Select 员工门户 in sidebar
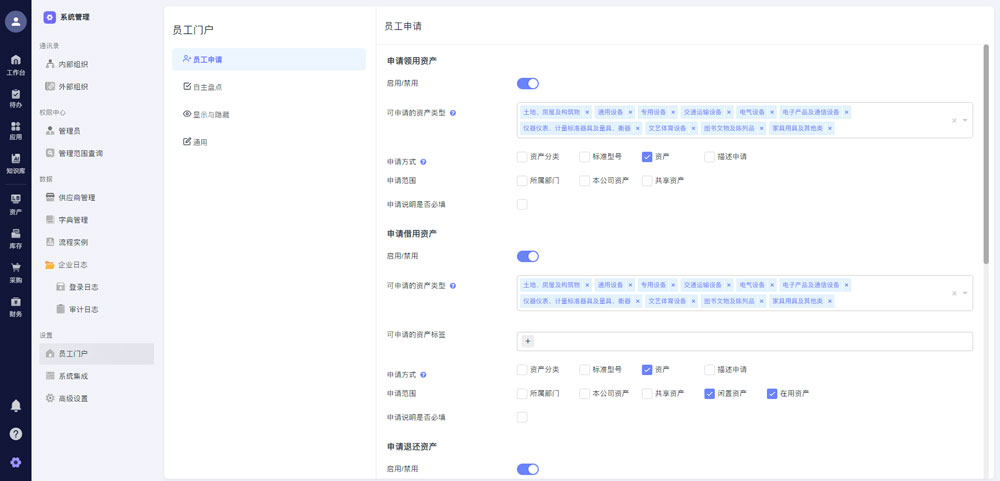This screenshot has width=1000, height=481. [96, 354]
